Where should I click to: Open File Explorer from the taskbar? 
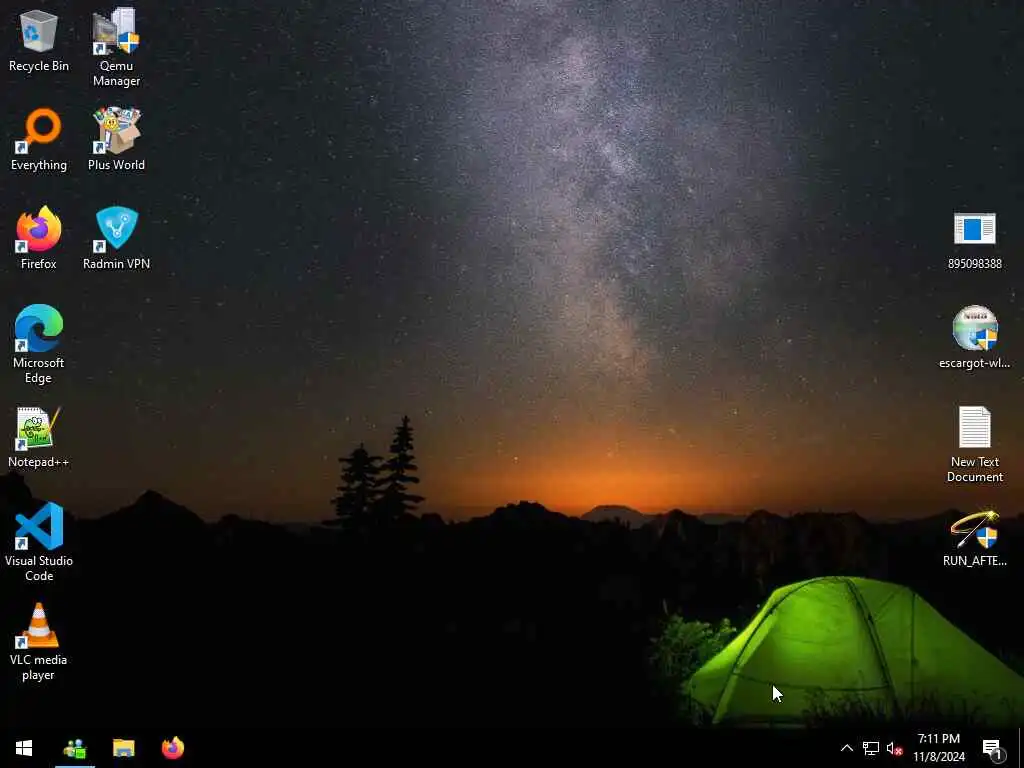[x=123, y=748]
